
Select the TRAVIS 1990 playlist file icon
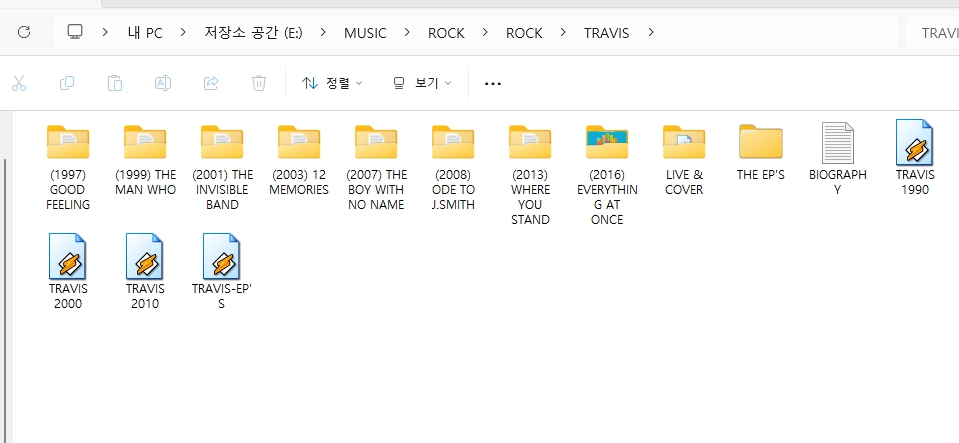tap(915, 143)
